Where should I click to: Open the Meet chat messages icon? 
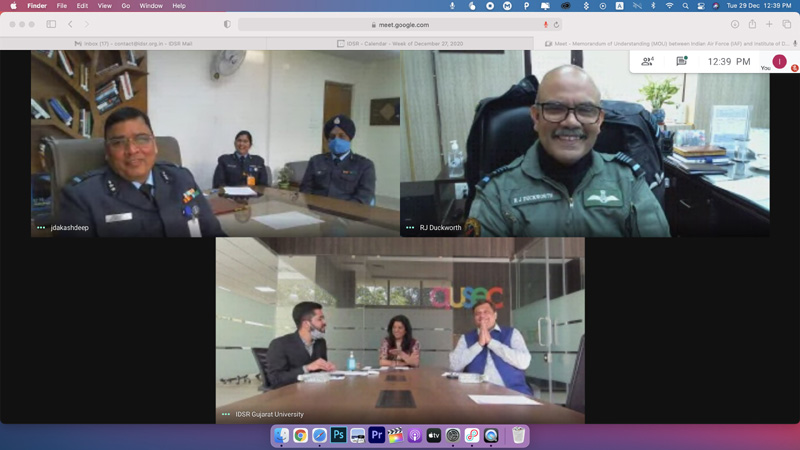pyautogui.click(x=681, y=61)
